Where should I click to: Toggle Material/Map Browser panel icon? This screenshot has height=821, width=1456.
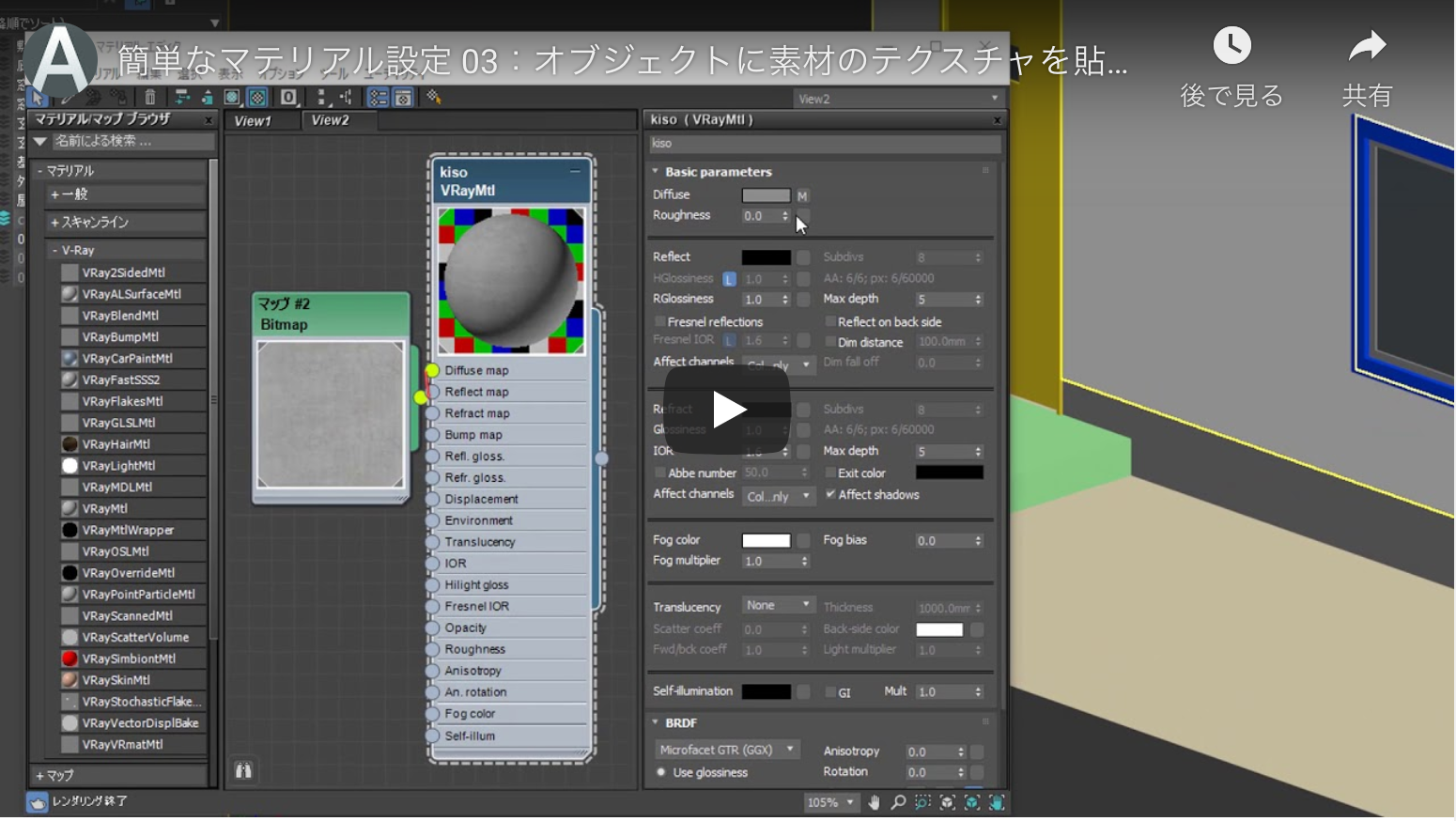click(378, 97)
